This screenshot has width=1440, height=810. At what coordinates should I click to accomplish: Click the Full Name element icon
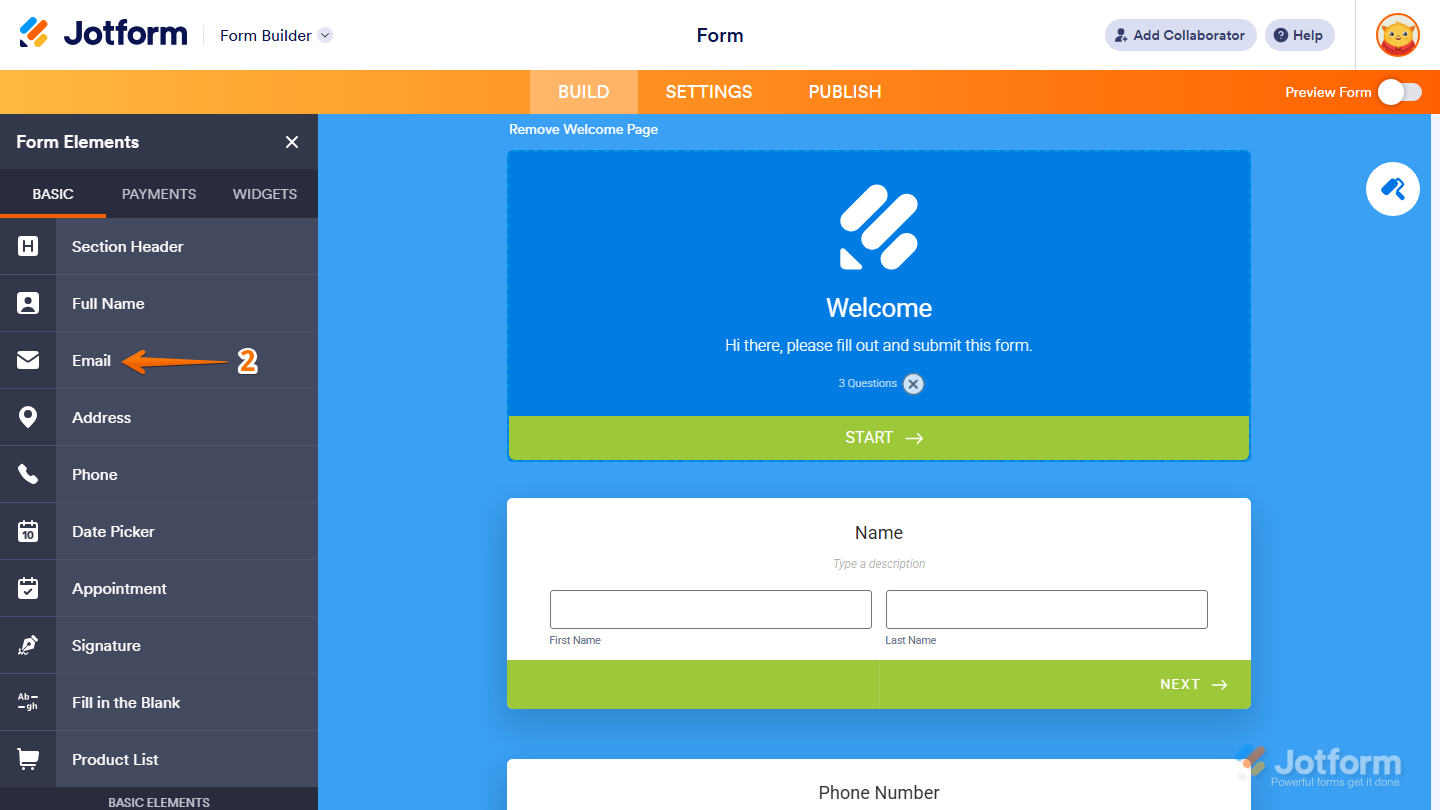(x=28, y=303)
